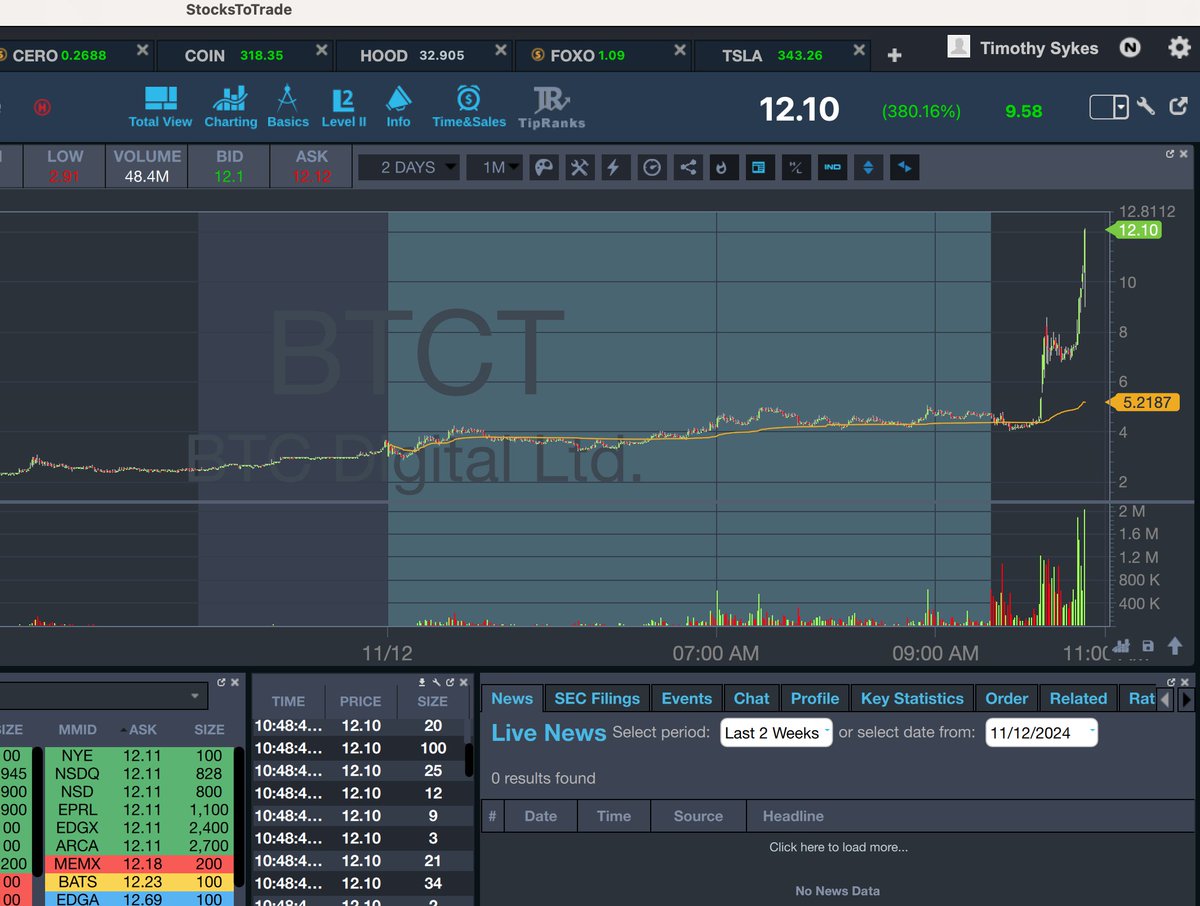This screenshot has height=906, width=1200.
Task: Click the 12.10 price marker on chart
Action: pos(1134,230)
